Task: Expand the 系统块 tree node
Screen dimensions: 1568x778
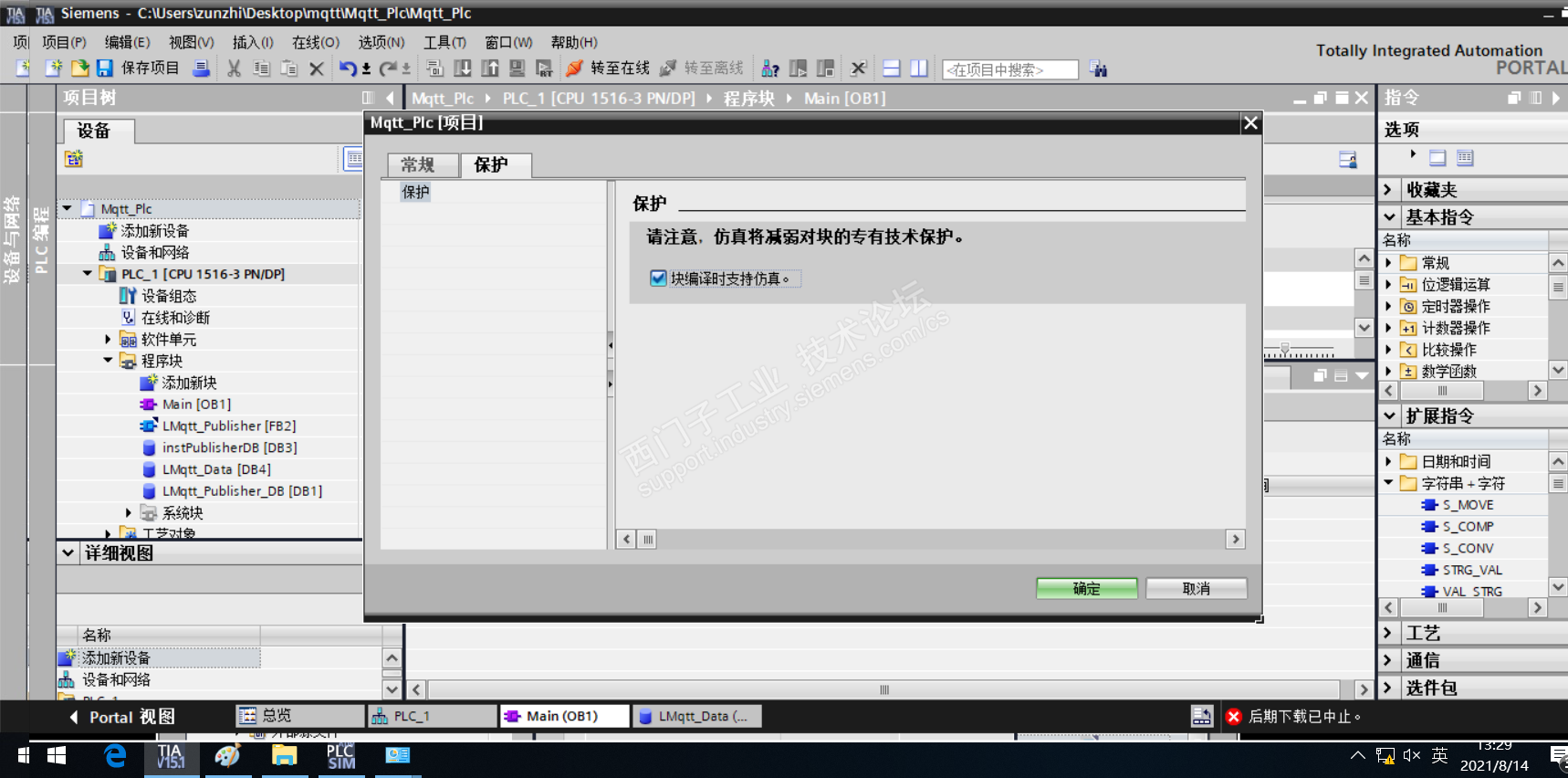Action: coord(129,513)
